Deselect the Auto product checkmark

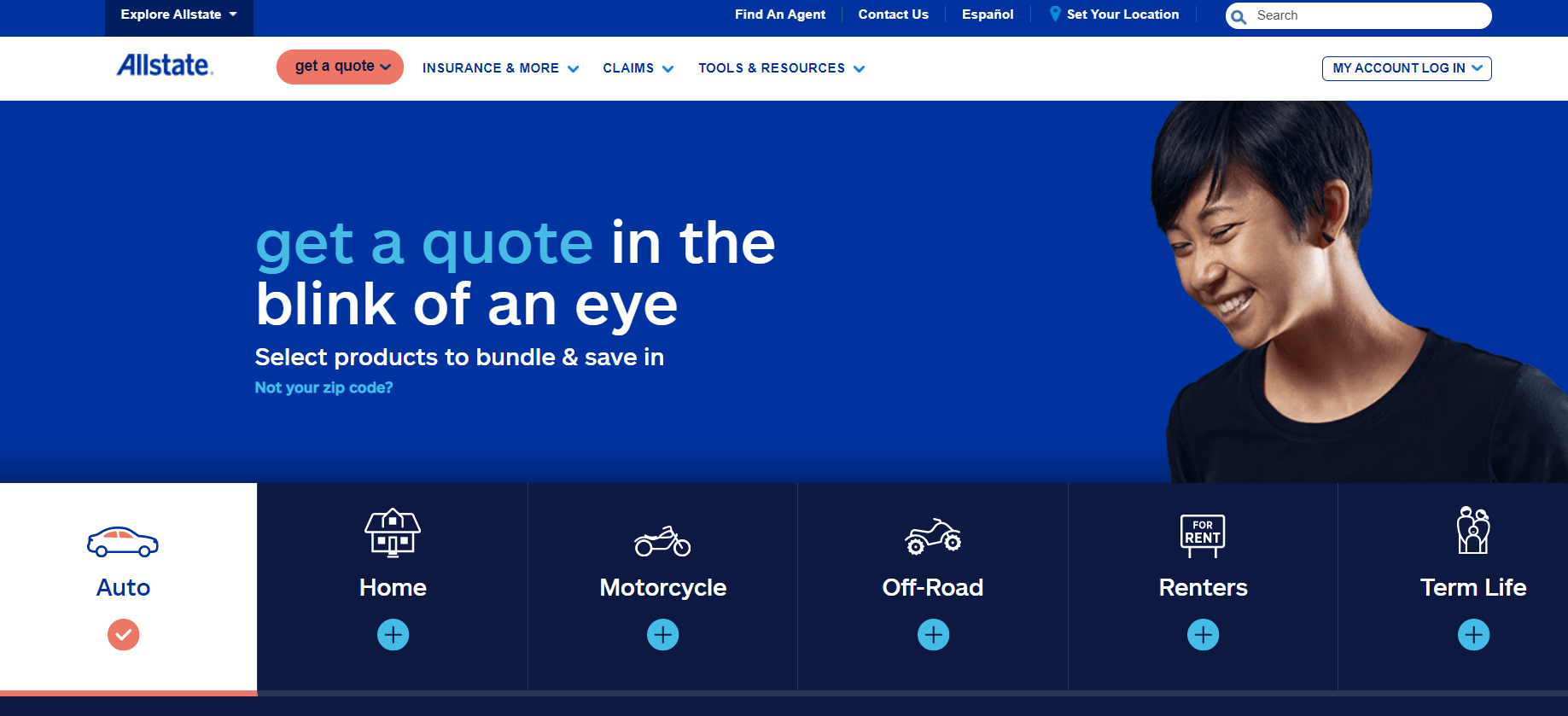124,635
